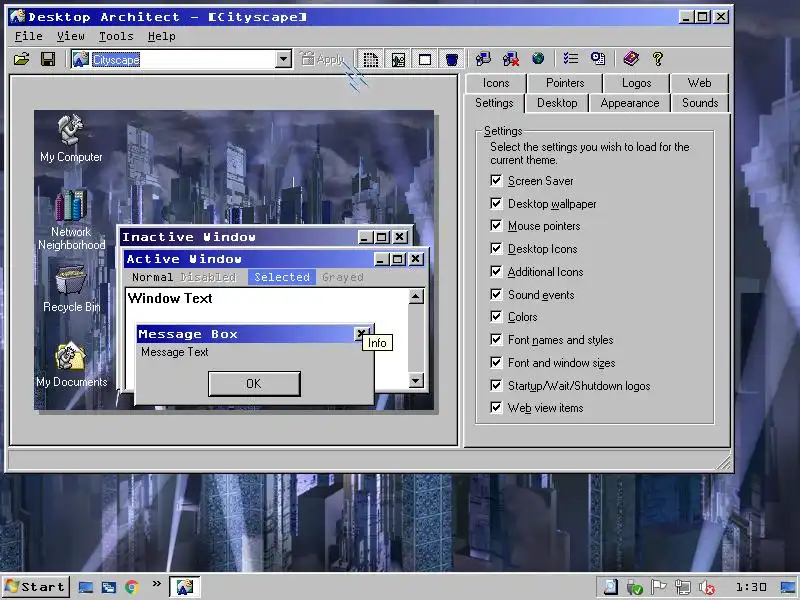Screen dimensions: 800x600
Task: Uncheck Font names and styles checkbox
Action: (496, 339)
